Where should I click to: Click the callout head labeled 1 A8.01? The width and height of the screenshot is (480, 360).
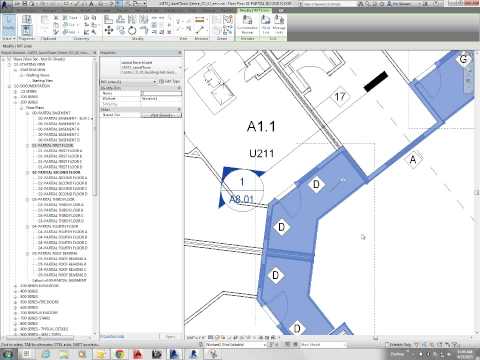click(242, 190)
